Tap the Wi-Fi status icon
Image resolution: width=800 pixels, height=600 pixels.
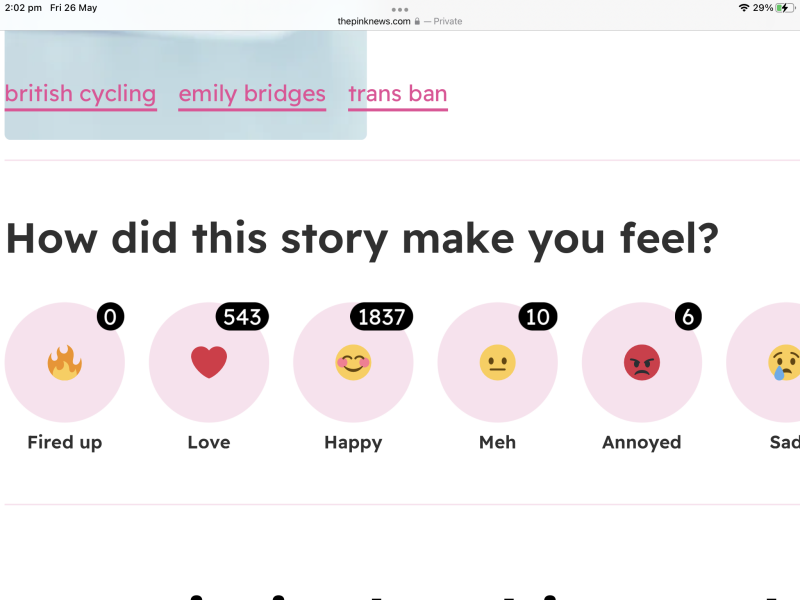pos(744,8)
